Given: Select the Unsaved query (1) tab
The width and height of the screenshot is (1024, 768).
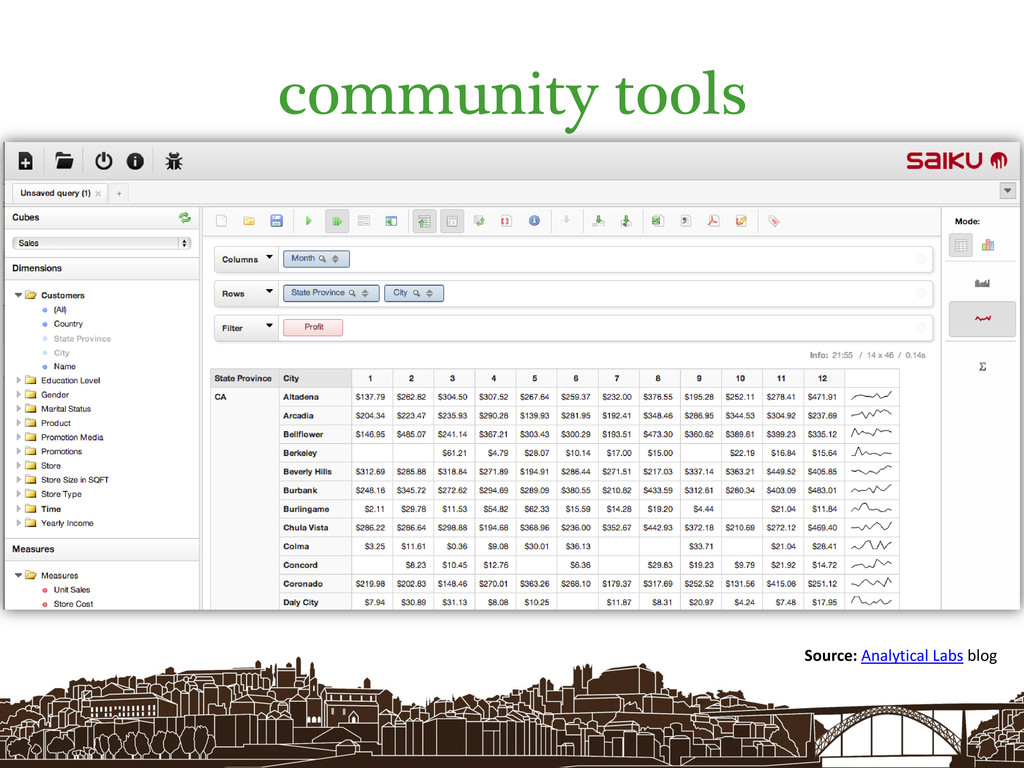Looking at the screenshot, I should tap(56, 193).
